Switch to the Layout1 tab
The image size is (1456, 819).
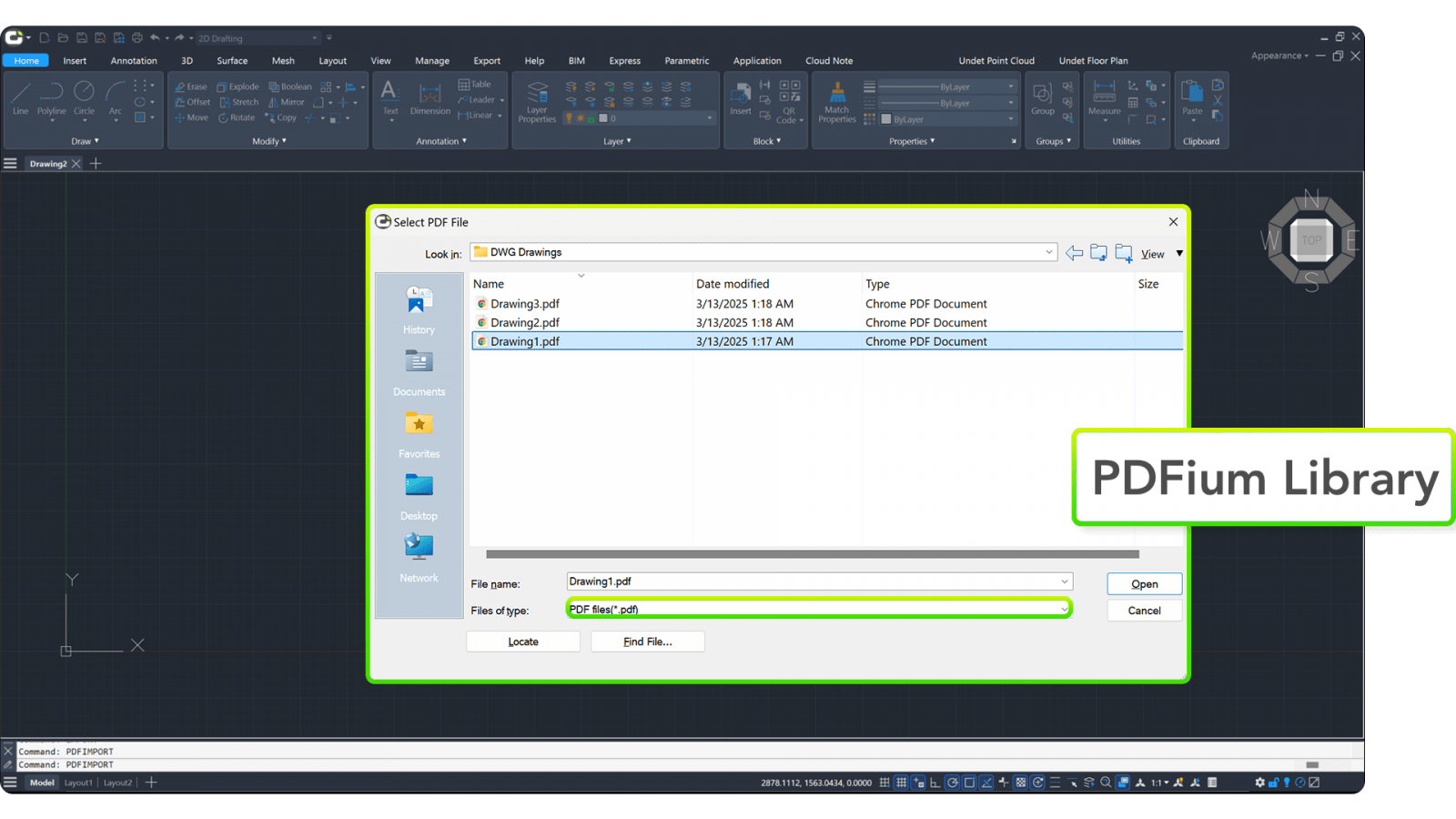coord(78,783)
